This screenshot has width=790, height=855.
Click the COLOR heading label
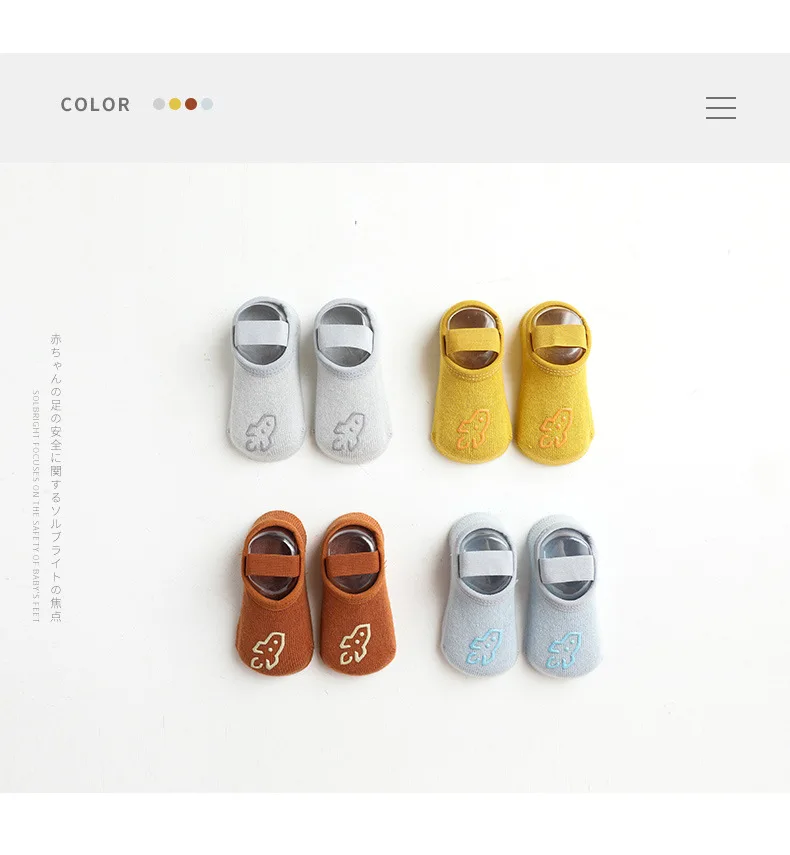pos(95,104)
